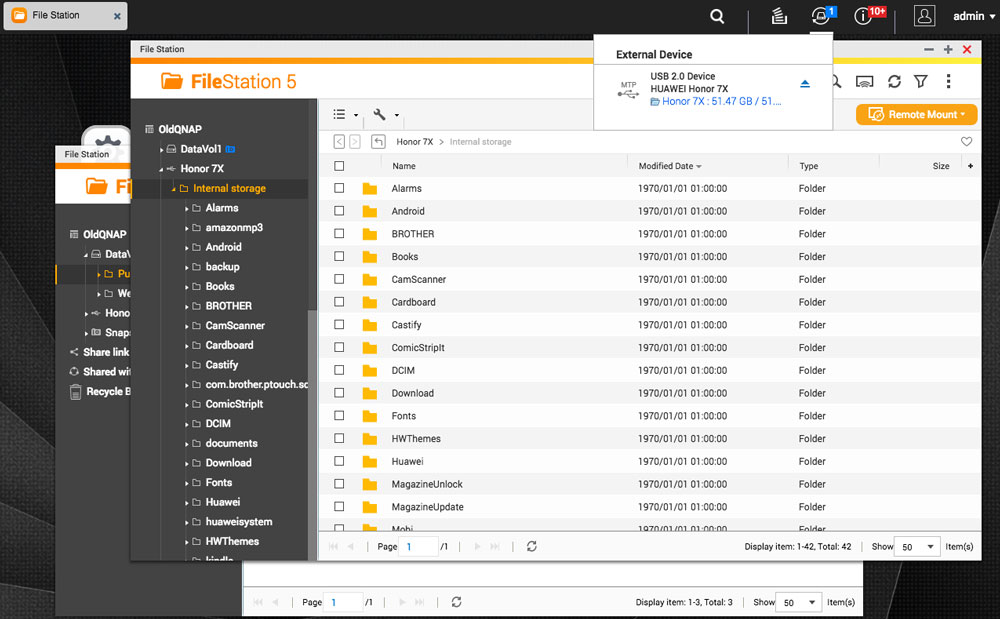This screenshot has height=619, width=1000.
Task: Switch to the File Station taskbar tab
Action: pyautogui.click(x=65, y=16)
